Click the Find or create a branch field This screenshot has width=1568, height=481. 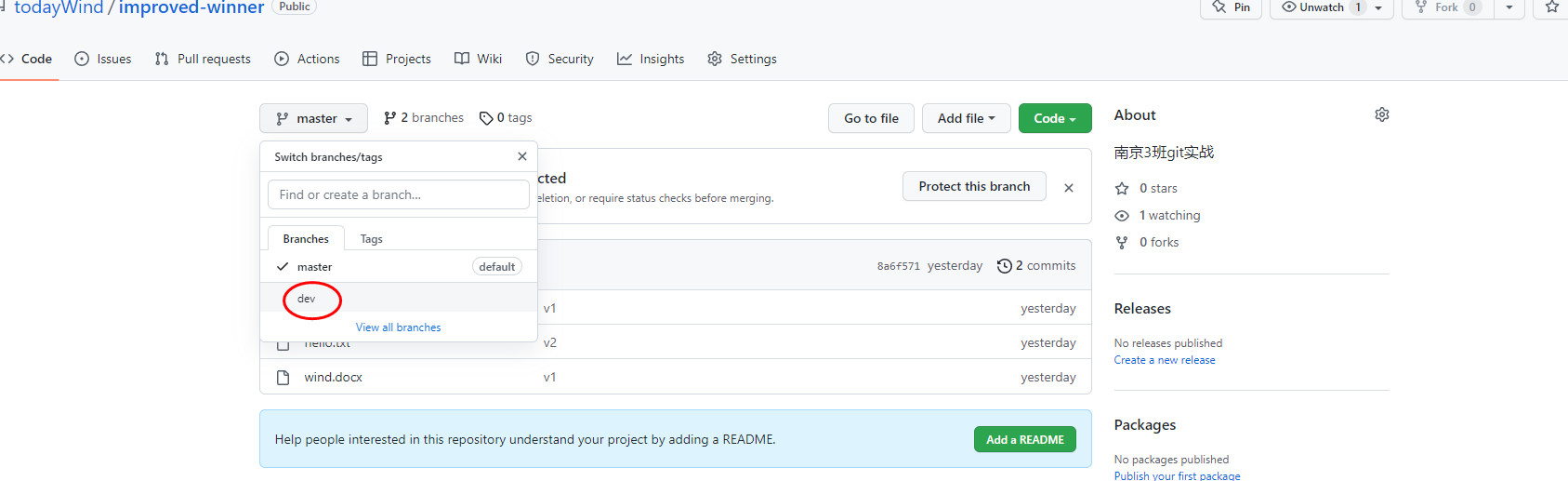pos(399,194)
